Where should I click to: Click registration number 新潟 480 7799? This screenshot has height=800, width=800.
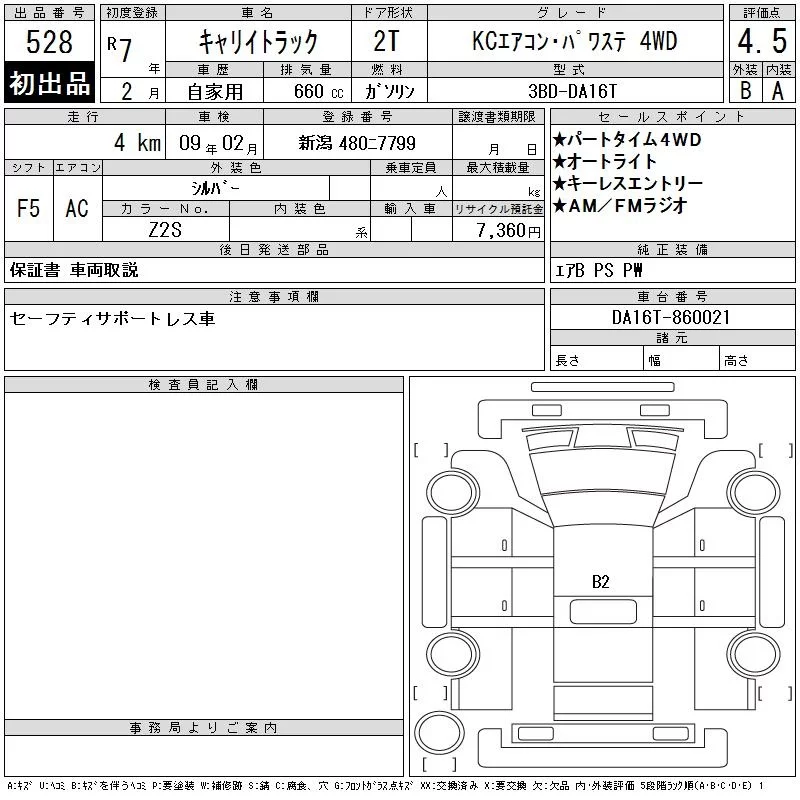357,143
